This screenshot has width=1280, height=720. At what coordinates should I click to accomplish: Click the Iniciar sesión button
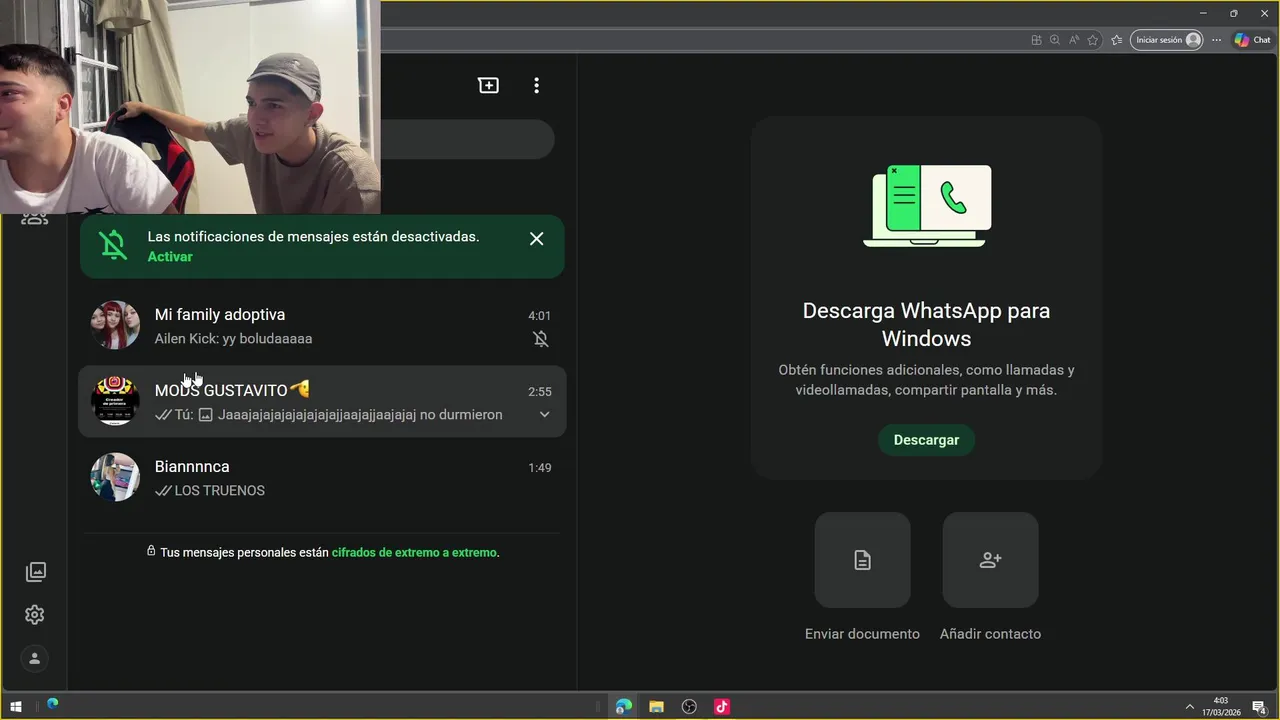pos(1167,40)
